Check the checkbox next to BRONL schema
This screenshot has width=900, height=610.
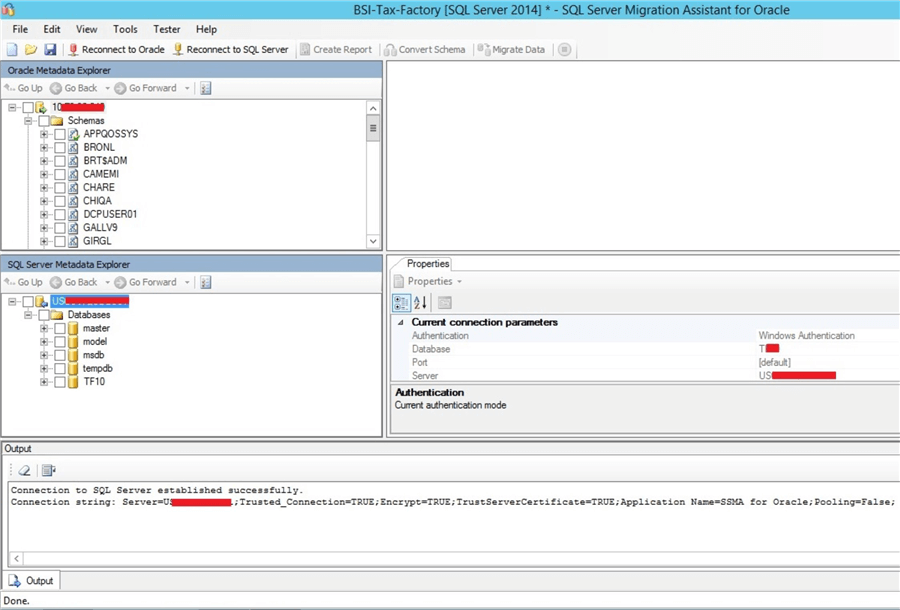(x=60, y=147)
